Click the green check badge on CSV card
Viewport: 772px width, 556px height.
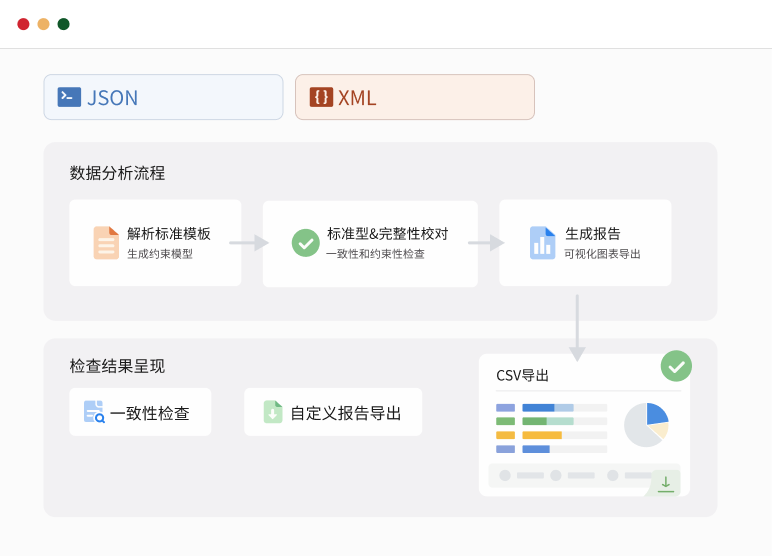tap(676, 366)
